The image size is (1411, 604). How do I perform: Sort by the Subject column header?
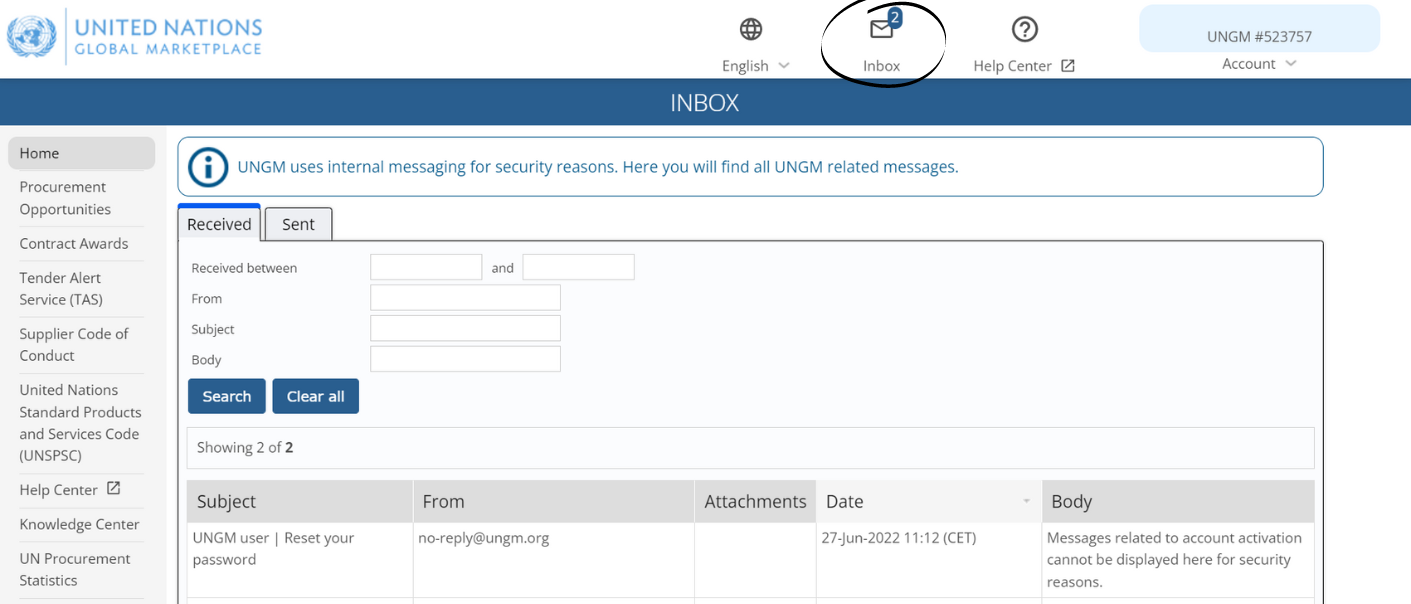click(300, 502)
